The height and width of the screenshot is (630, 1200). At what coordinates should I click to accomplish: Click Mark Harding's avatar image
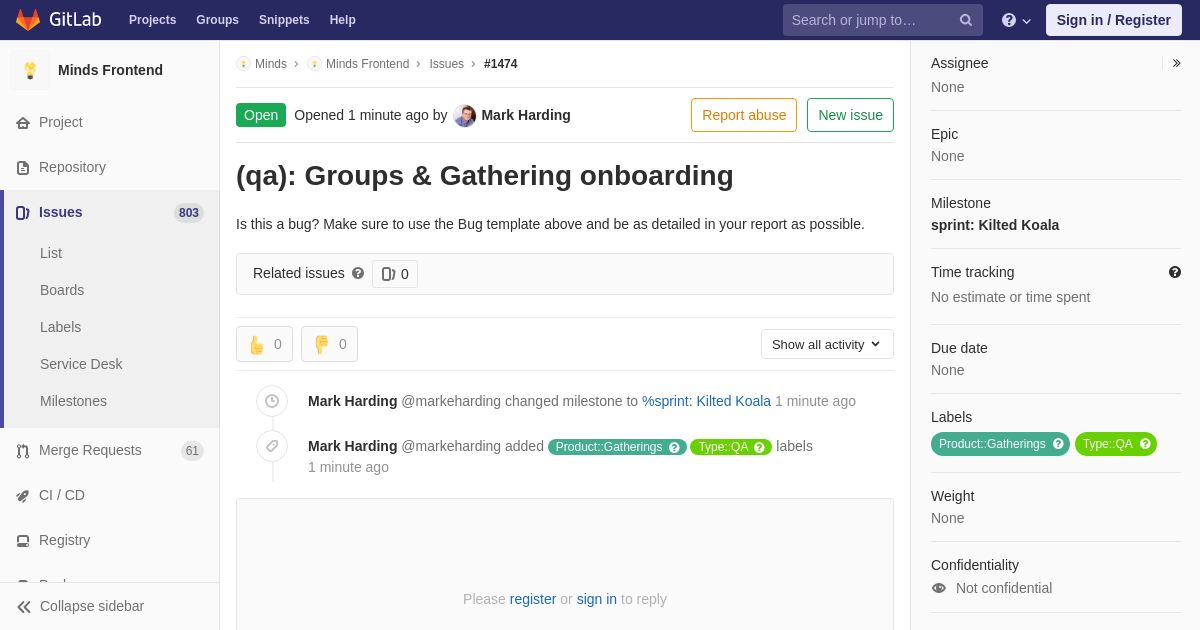click(465, 115)
